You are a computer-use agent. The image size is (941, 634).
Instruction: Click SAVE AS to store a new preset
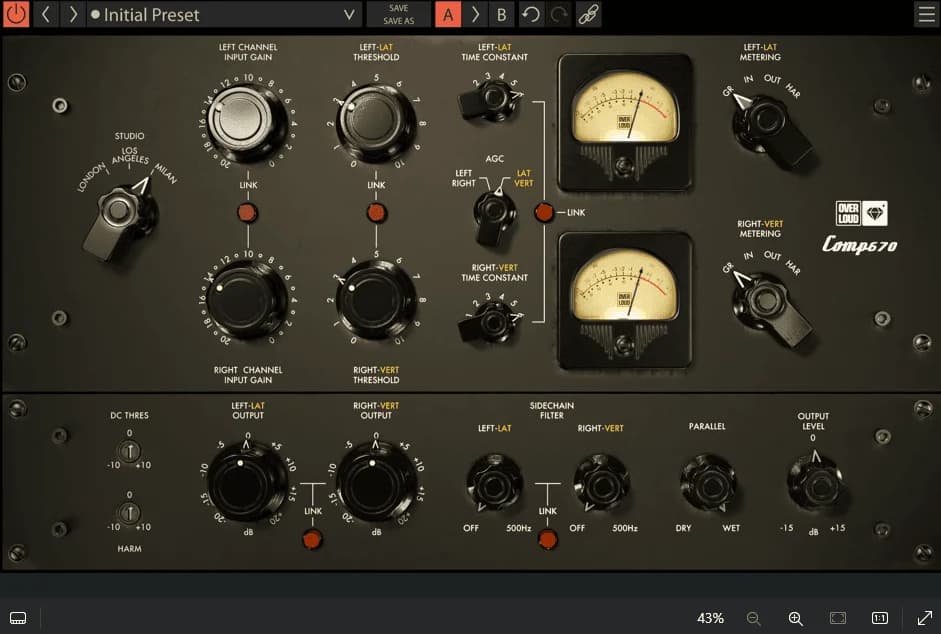tap(399, 20)
